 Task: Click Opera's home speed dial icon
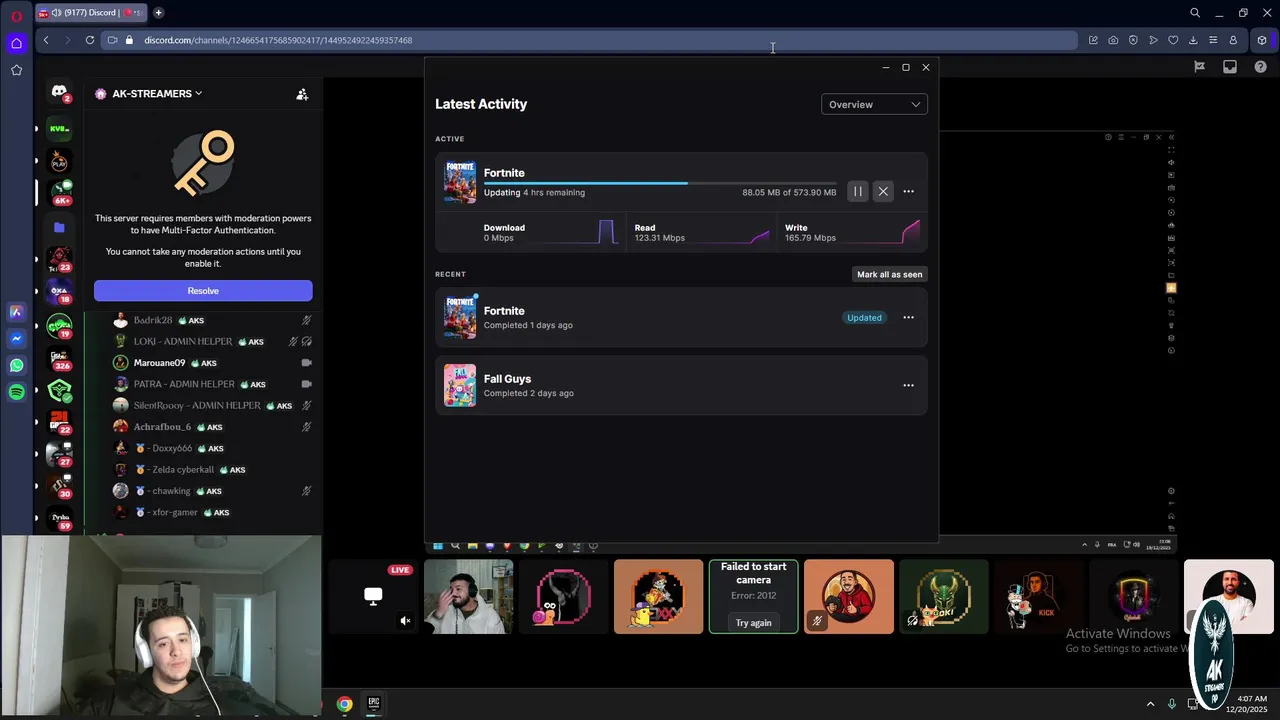click(16, 43)
